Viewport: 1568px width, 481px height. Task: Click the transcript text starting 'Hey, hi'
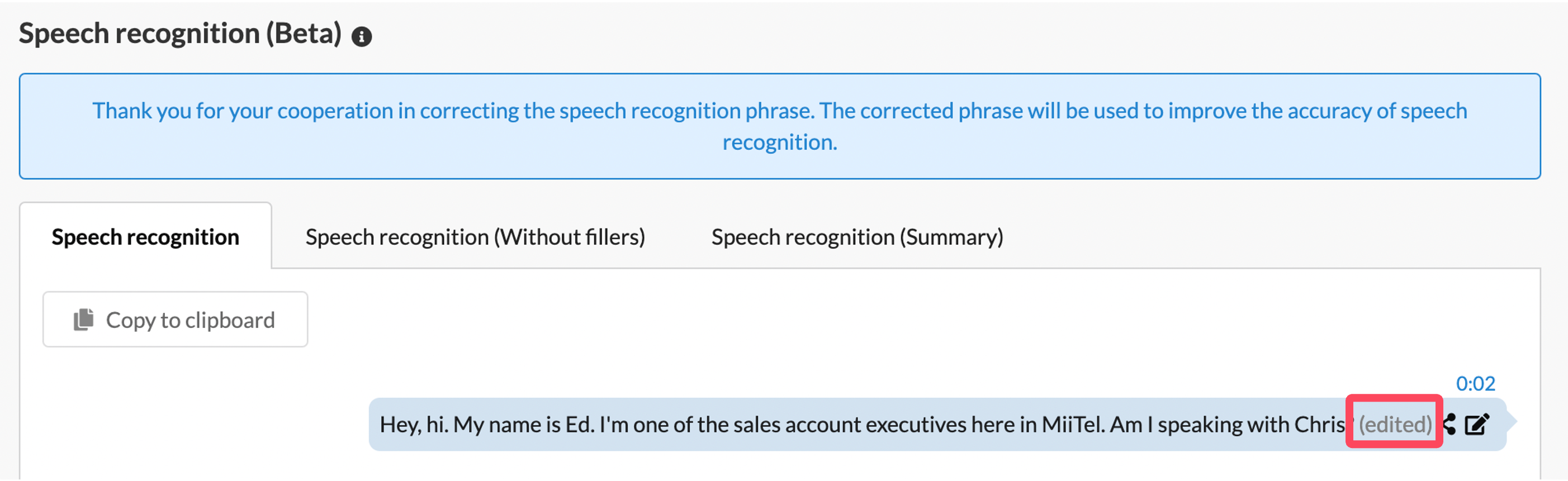[863, 424]
